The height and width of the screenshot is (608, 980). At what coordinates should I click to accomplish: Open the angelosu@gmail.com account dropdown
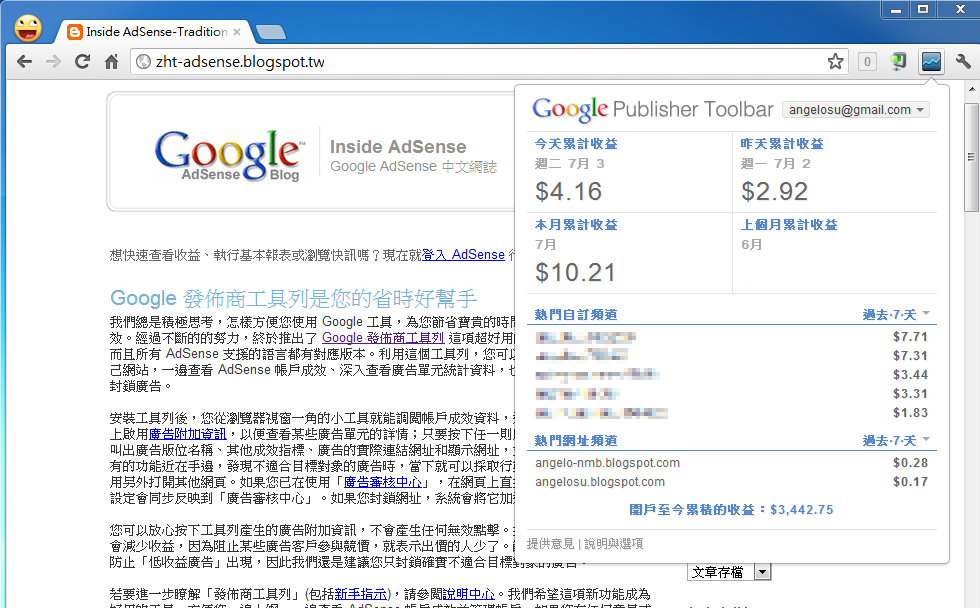click(x=855, y=109)
